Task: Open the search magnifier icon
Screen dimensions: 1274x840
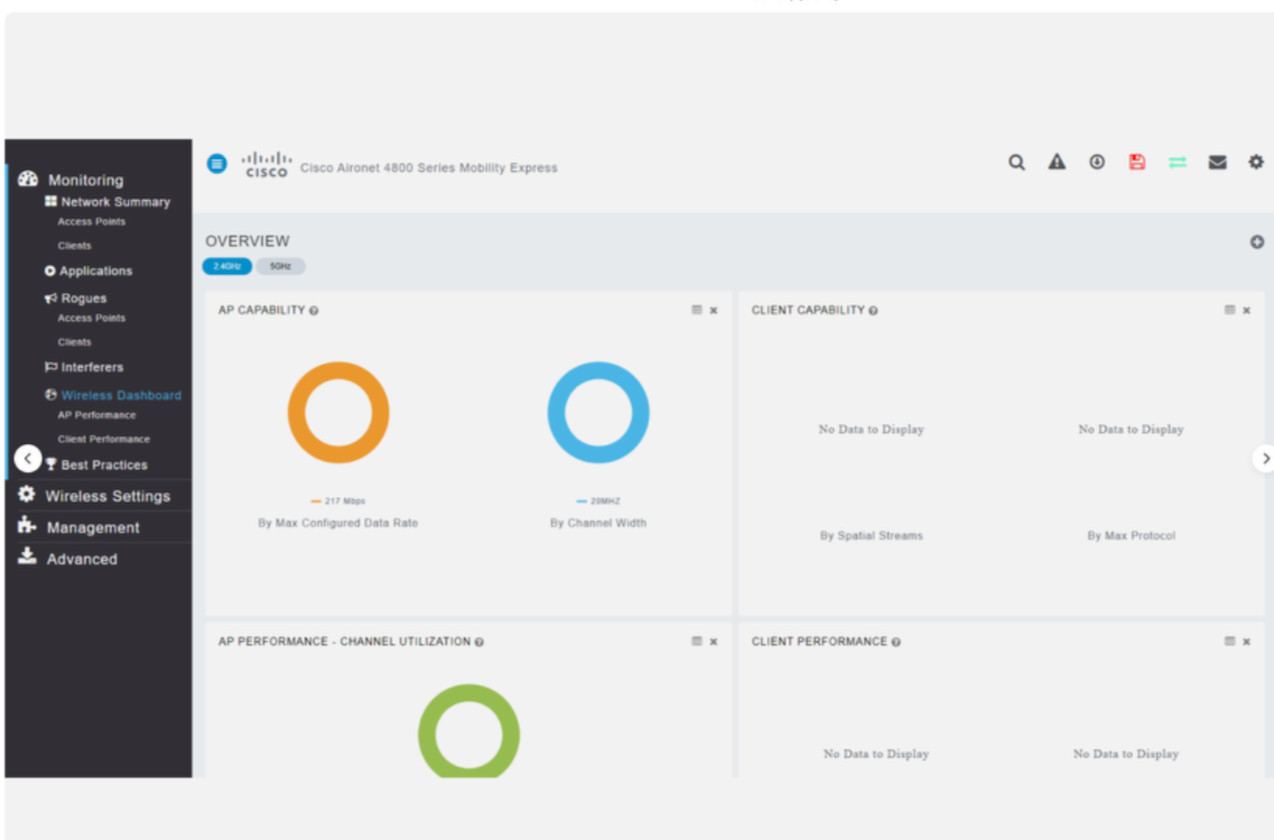Action: point(1017,162)
